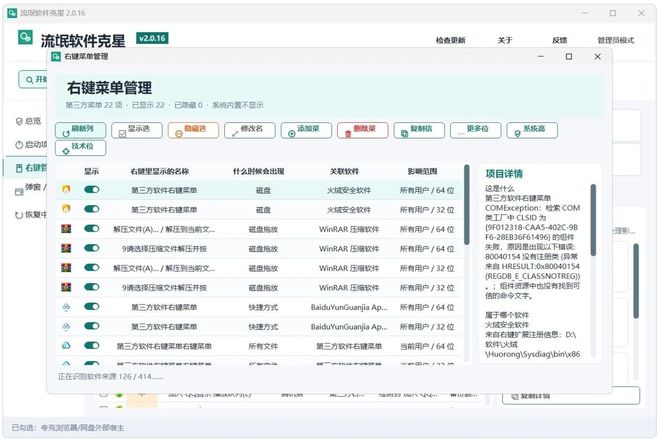The image size is (660, 442).
Task: Click 复制详情 button in the main window
Action: click(571, 396)
